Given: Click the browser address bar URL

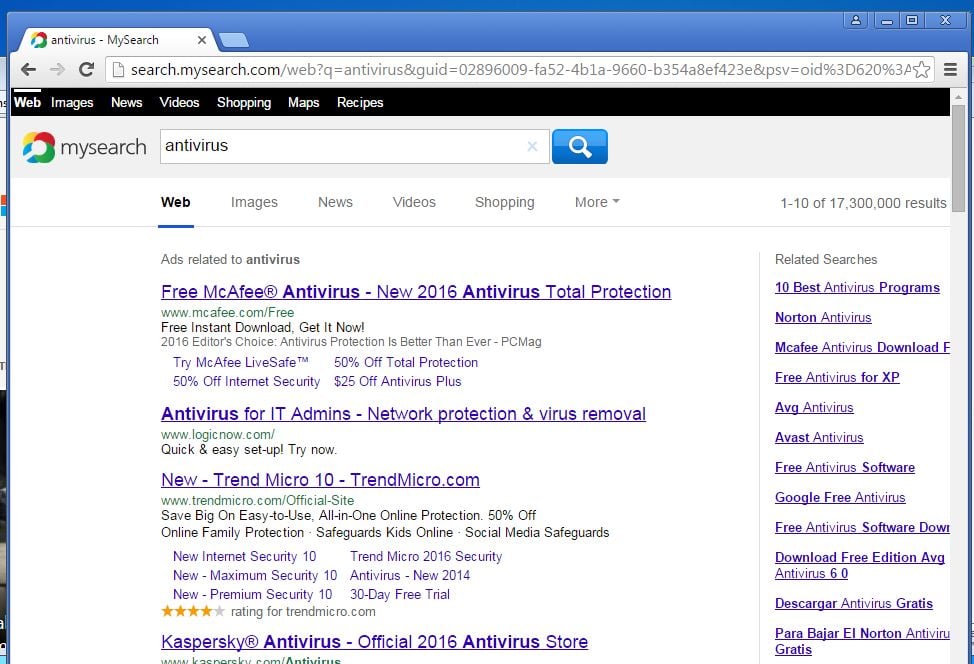Looking at the screenshot, I should (521, 70).
